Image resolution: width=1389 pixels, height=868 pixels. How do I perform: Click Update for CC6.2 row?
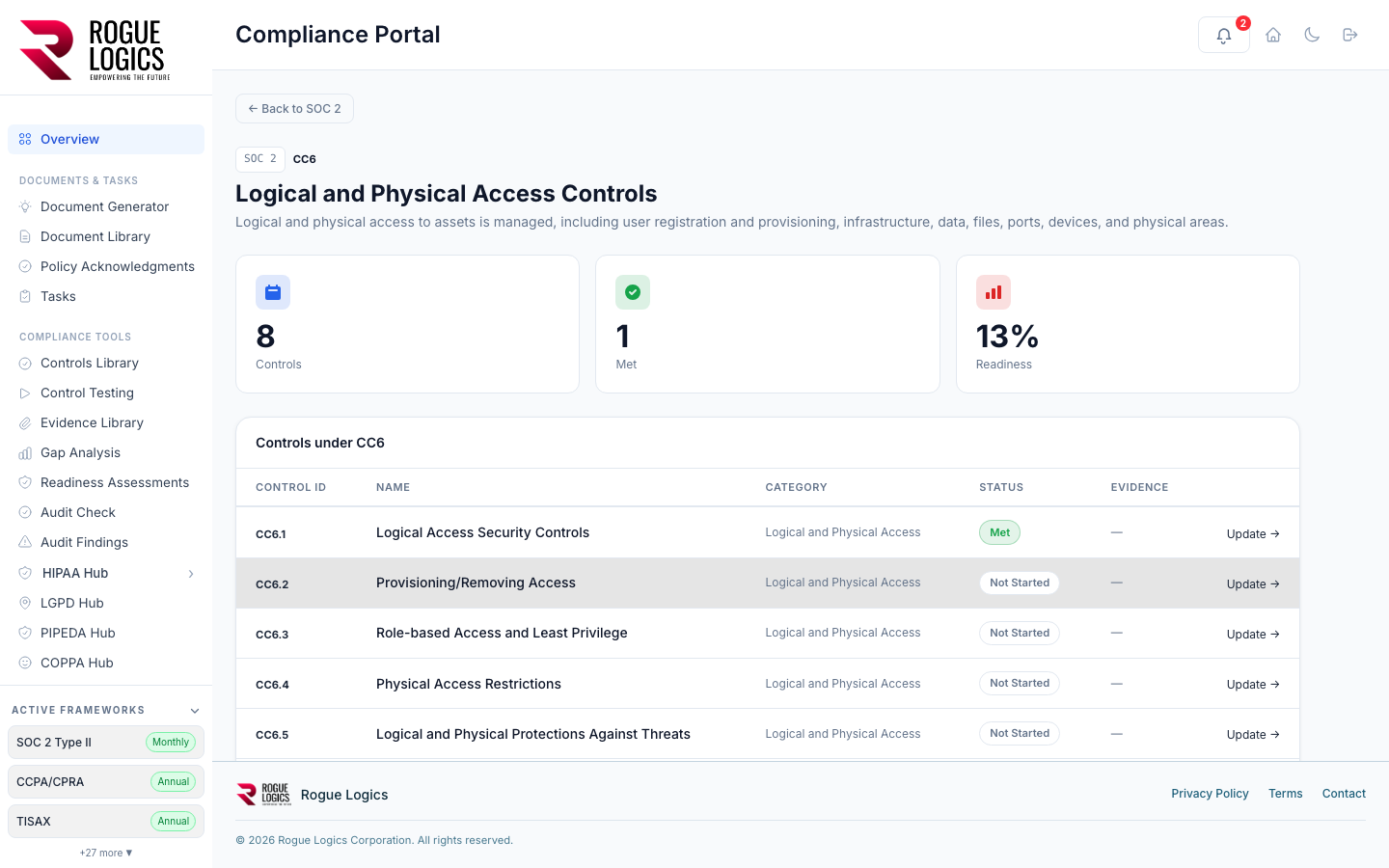click(1253, 584)
